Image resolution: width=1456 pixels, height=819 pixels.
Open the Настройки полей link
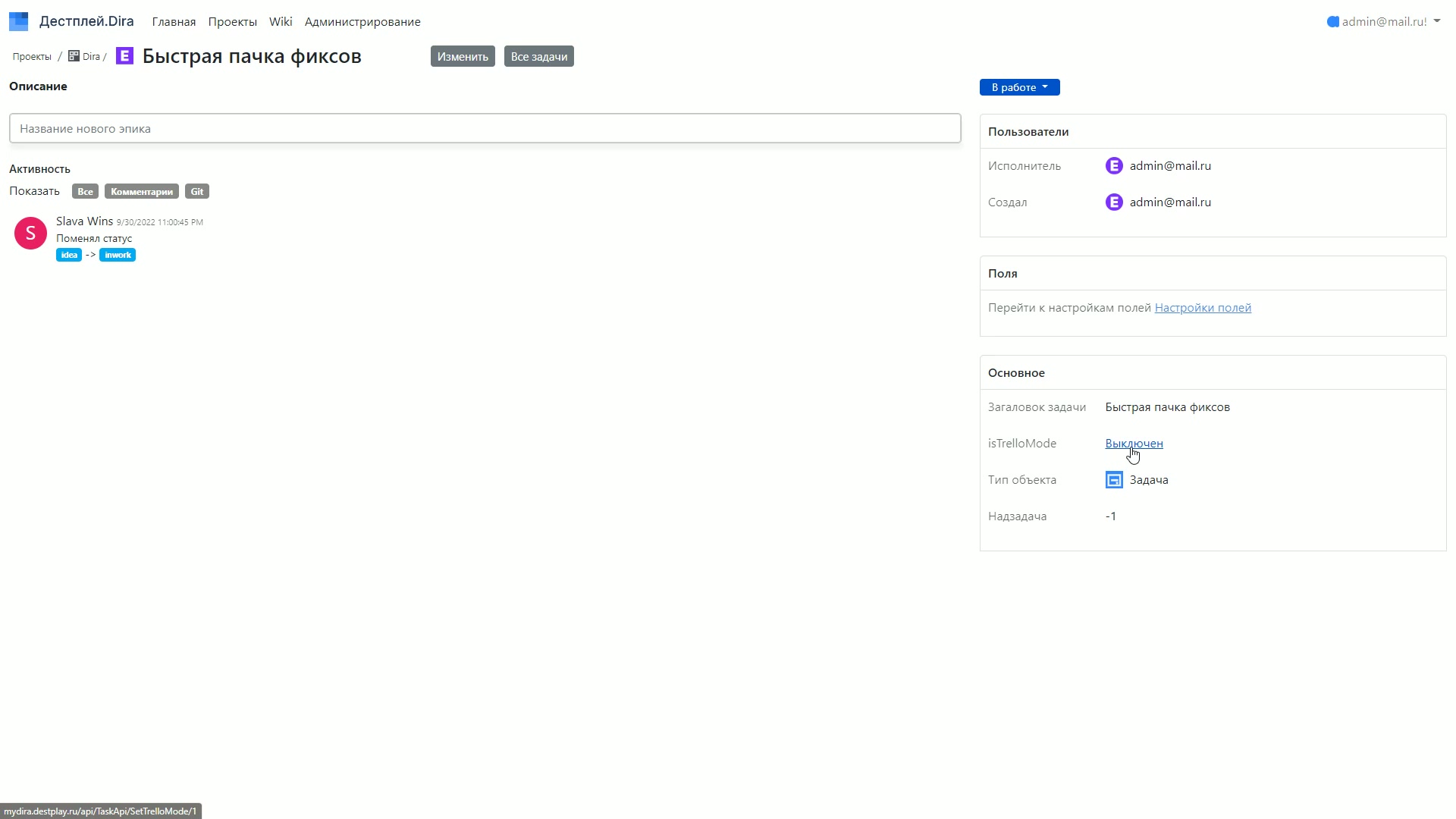pyautogui.click(x=1203, y=308)
